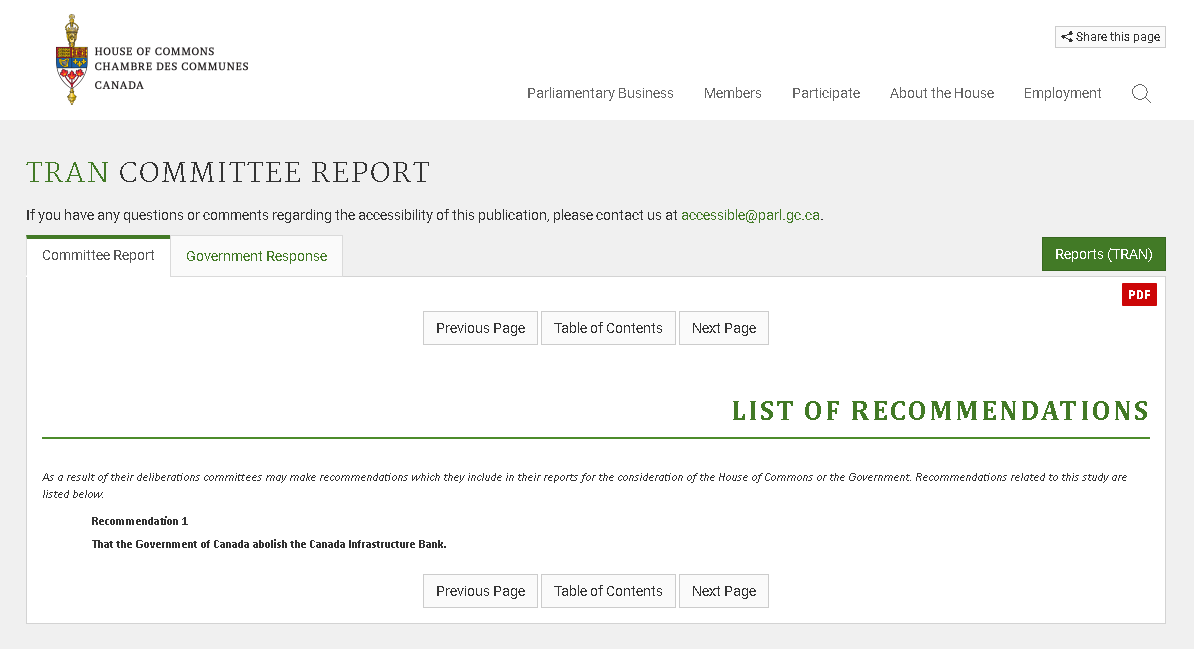This screenshot has width=1194, height=649.
Task: Click the text about abolishing the Canada Infrastructure Bank
Action: [x=269, y=544]
